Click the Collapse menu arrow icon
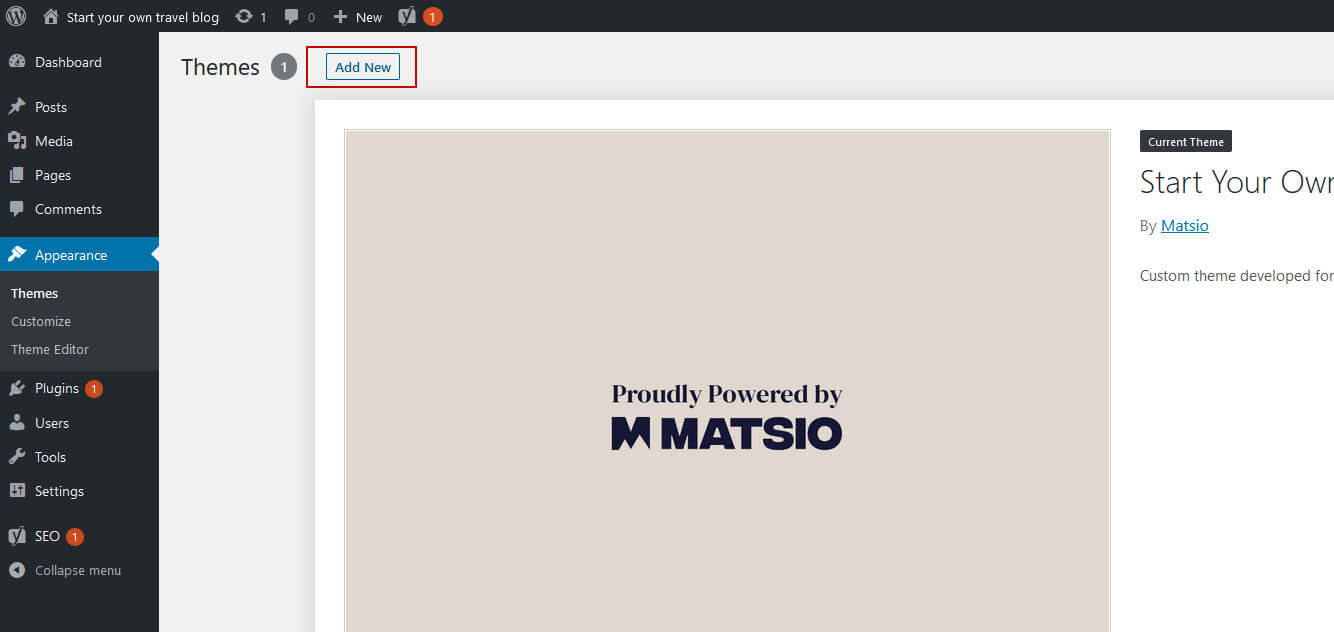Viewport: 1334px width, 632px height. tap(17, 570)
